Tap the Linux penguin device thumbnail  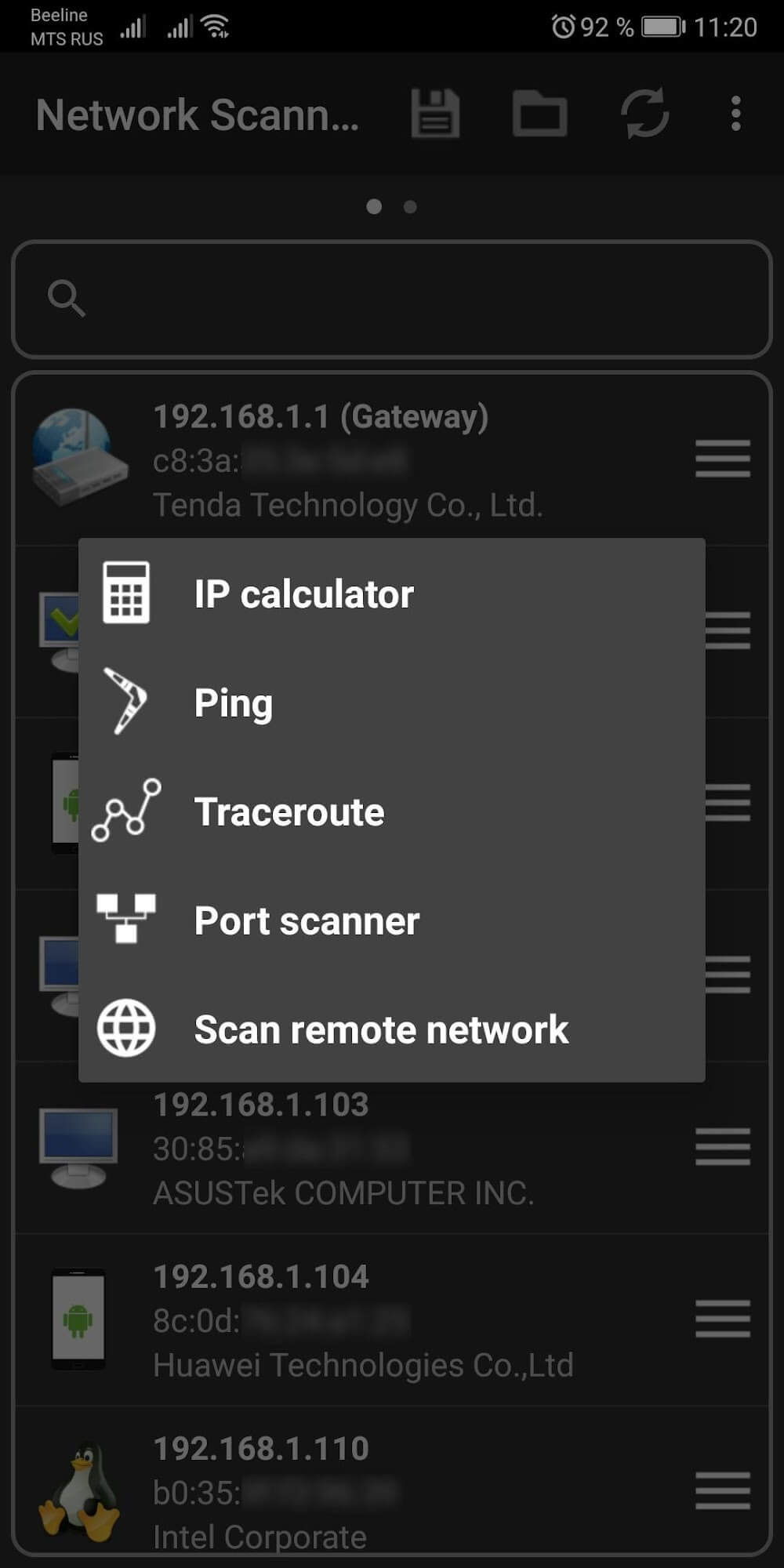78,1490
